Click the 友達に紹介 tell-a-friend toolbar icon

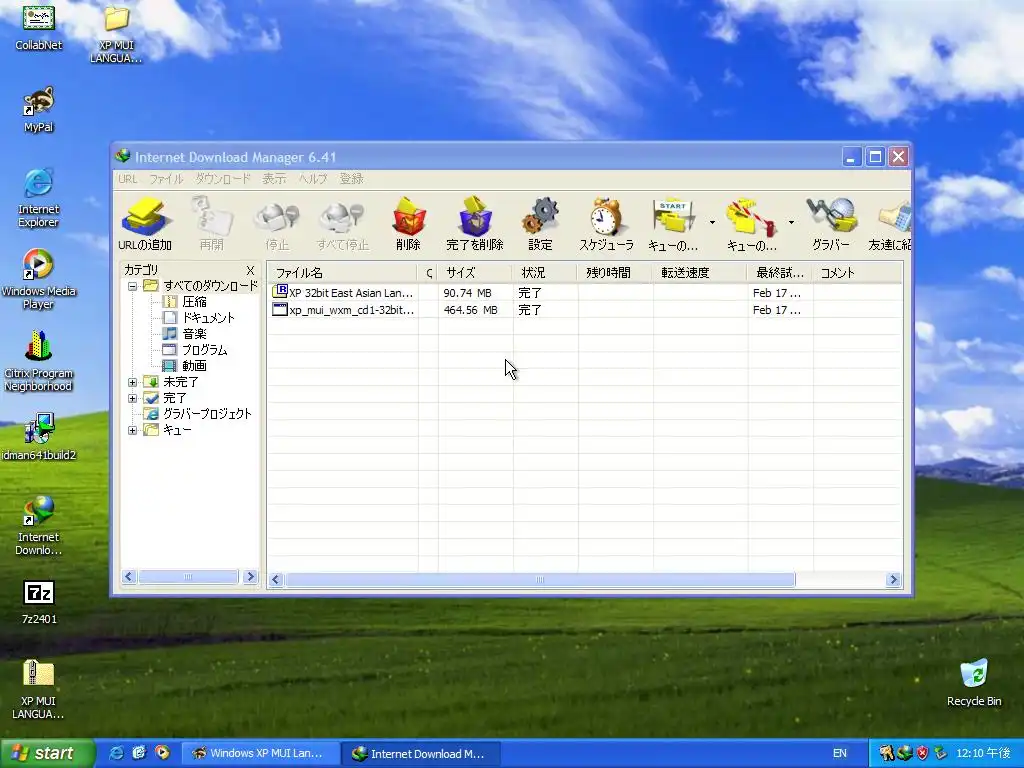[x=891, y=223]
